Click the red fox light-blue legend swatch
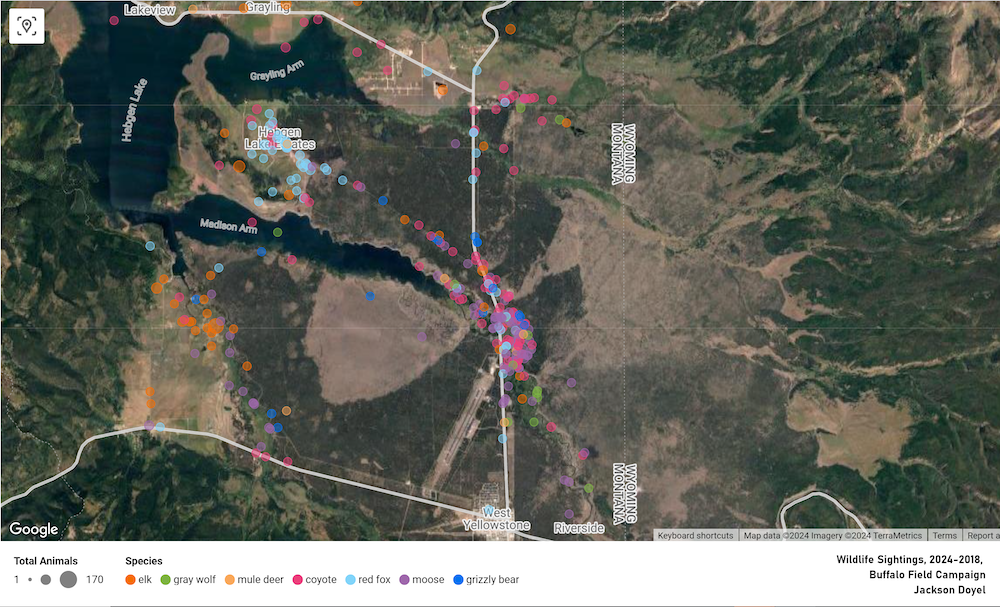The width and height of the screenshot is (1000, 607). pos(351,579)
